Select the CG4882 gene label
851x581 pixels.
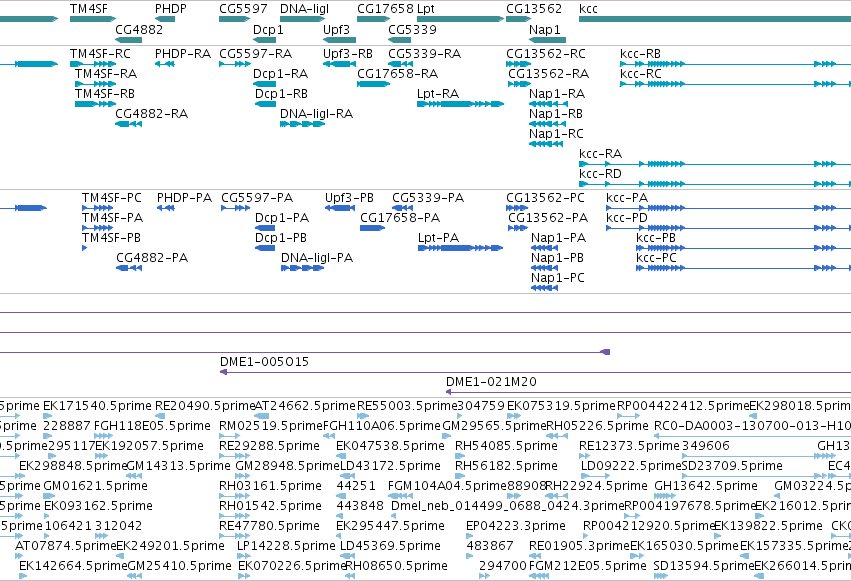coord(139,29)
